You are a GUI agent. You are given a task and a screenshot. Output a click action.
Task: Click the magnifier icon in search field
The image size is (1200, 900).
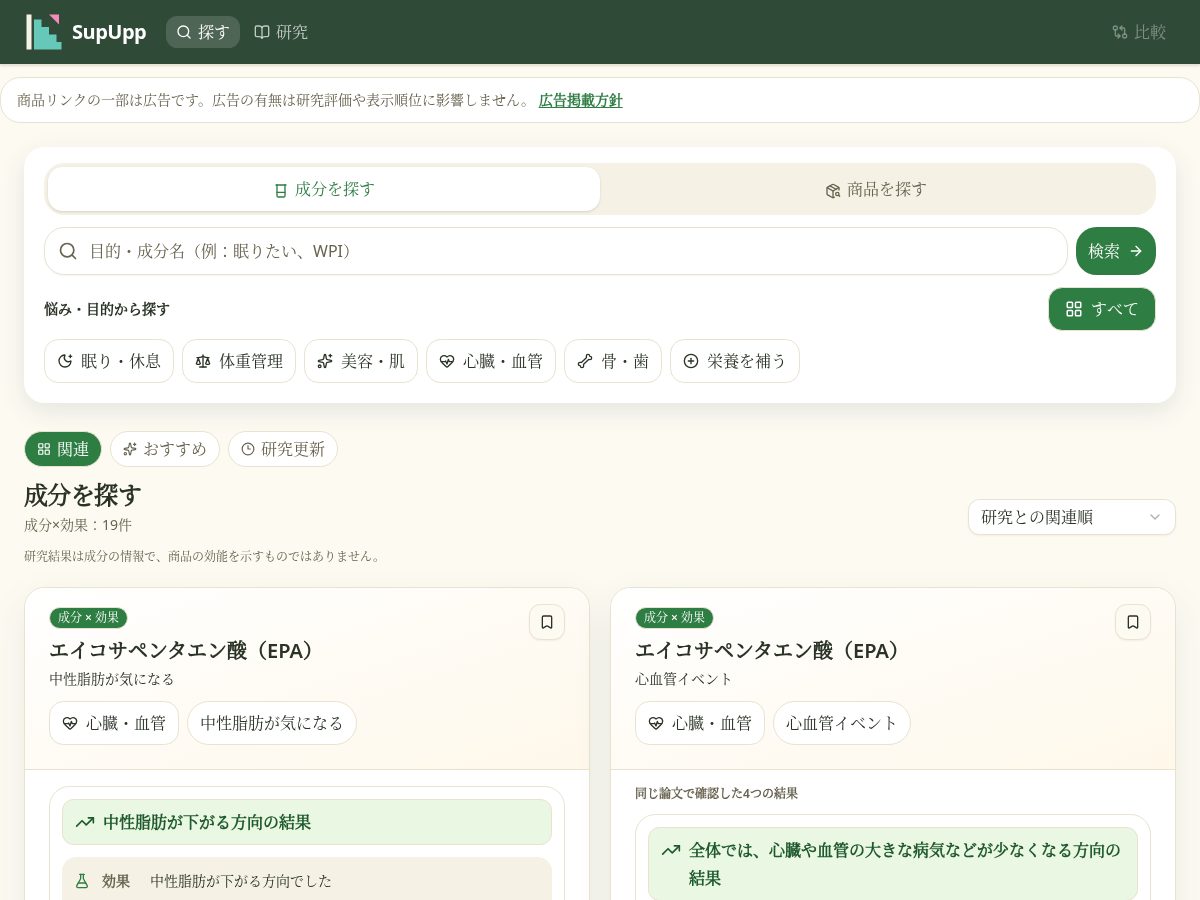click(68, 251)
